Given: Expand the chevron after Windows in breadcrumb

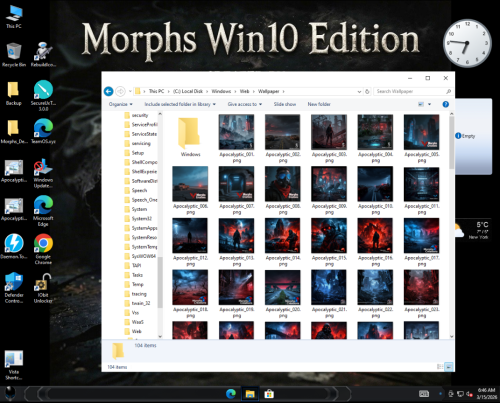Looking at the screenshot, I should point(235,91).
